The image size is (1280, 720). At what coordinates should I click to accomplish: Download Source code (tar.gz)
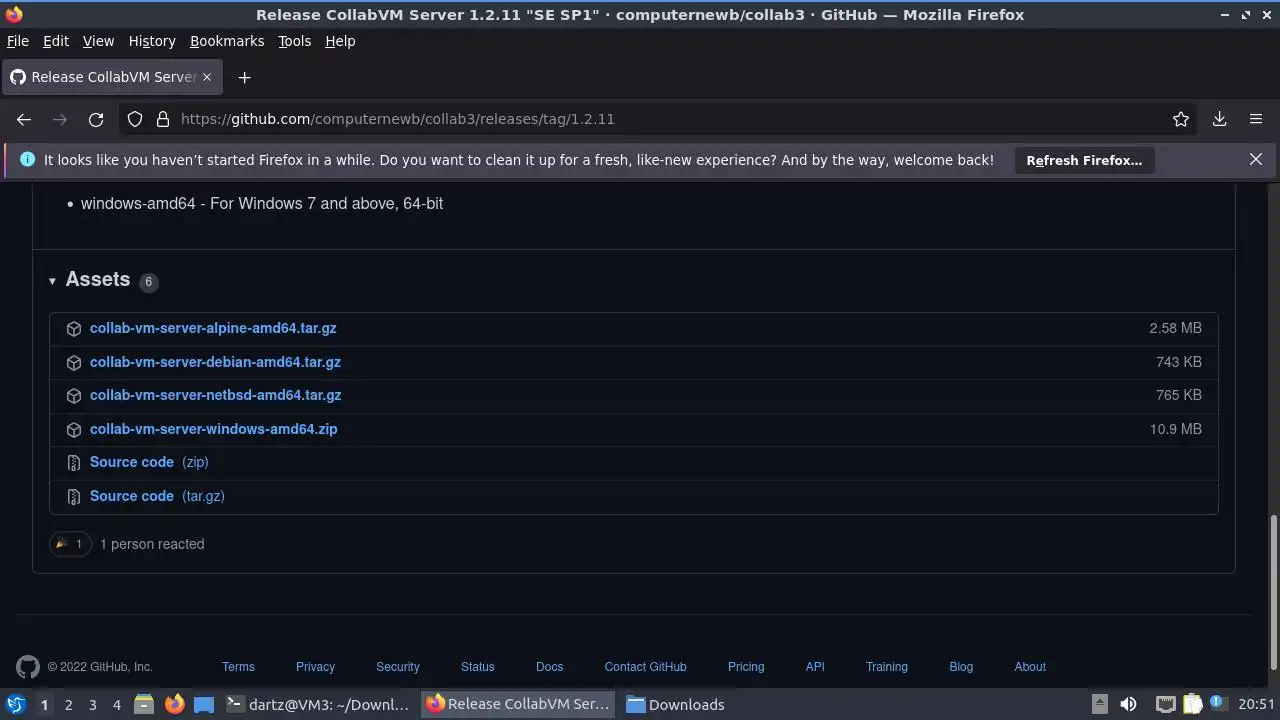(157, 496)
